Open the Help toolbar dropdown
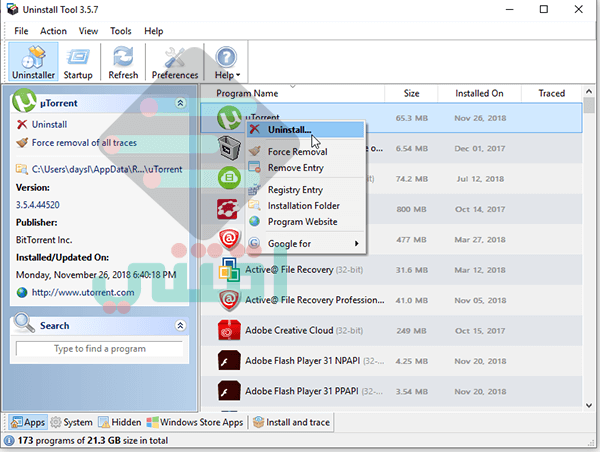600x452 pixels. click(227, 62)
